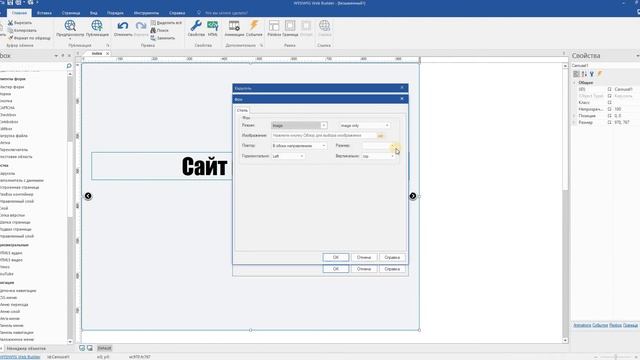Switch to the Справка ribbon tab
This screenshot has width=640, height=360.
177,13
